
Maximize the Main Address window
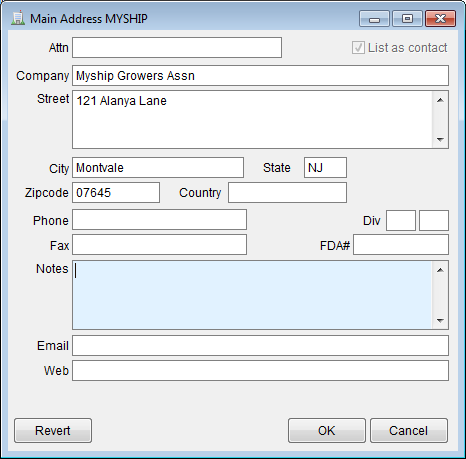pyautogui.click(x=407, y=19)
